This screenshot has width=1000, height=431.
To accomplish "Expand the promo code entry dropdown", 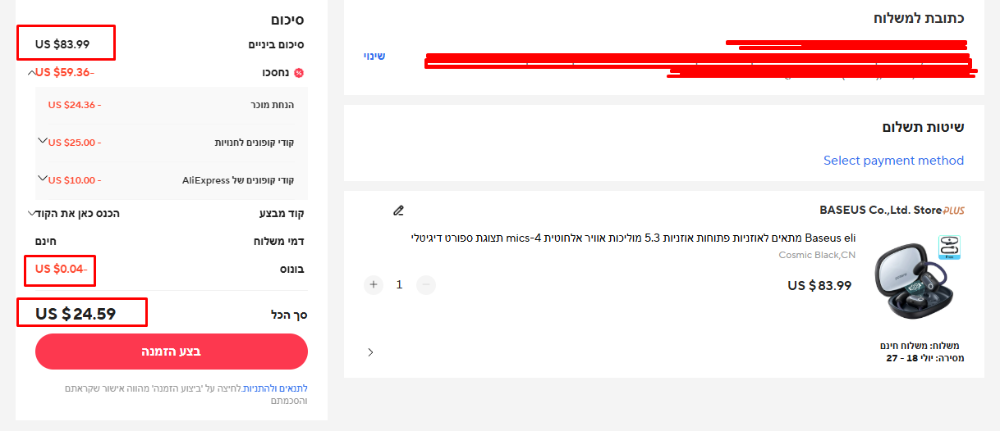I will pyautogui.click(x=31, y=214).
